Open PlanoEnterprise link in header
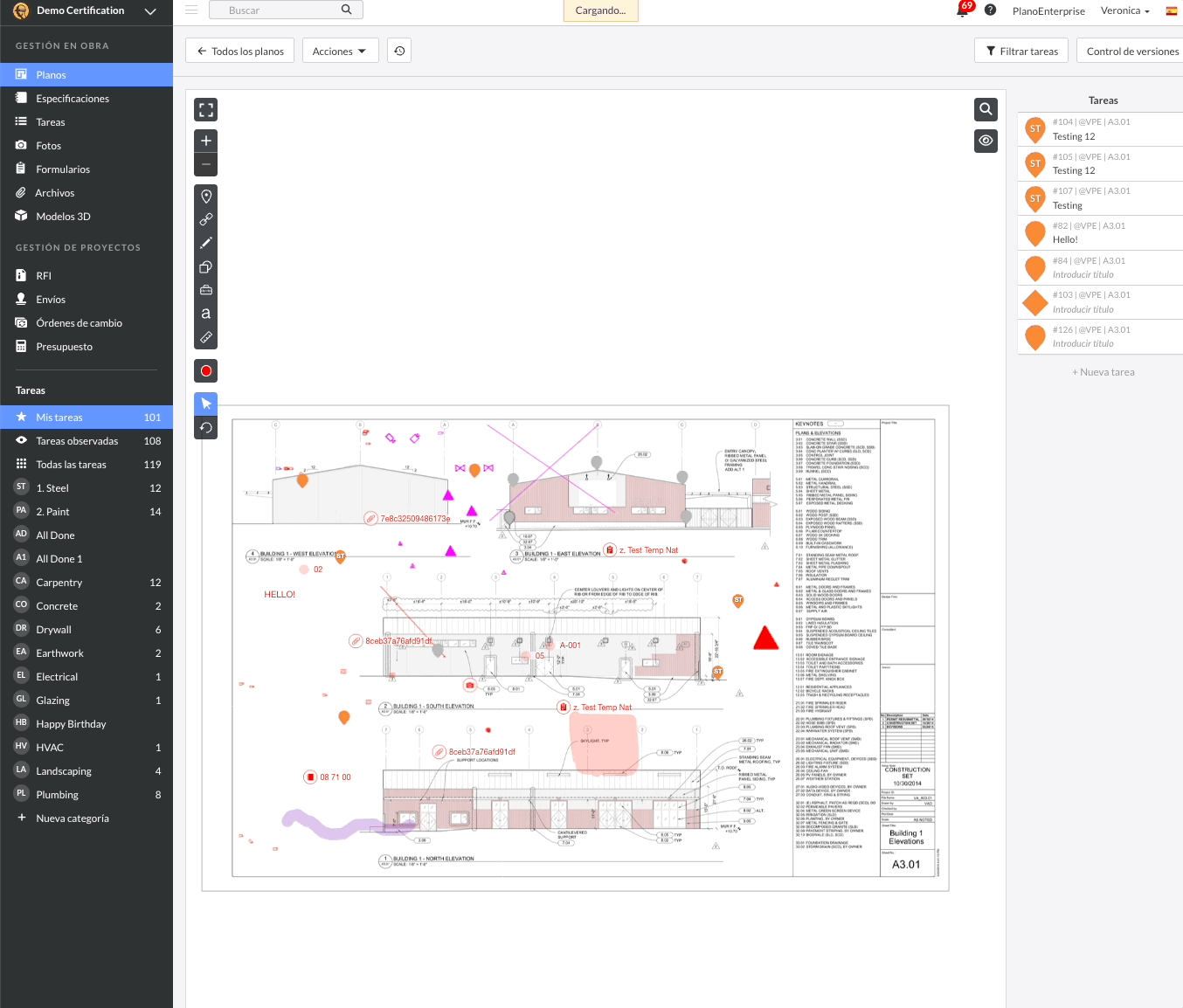Viewport: 1183px width, 1008px height. pos(1048,11)
